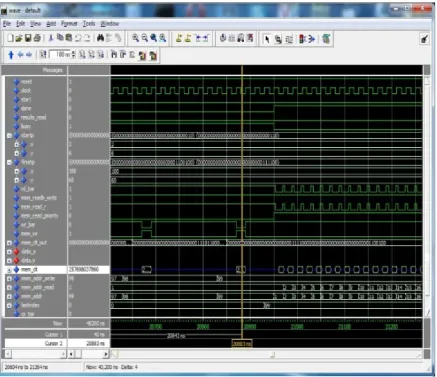
Task: Expand the mem_addr_read signal
Action: click(9, 288)
